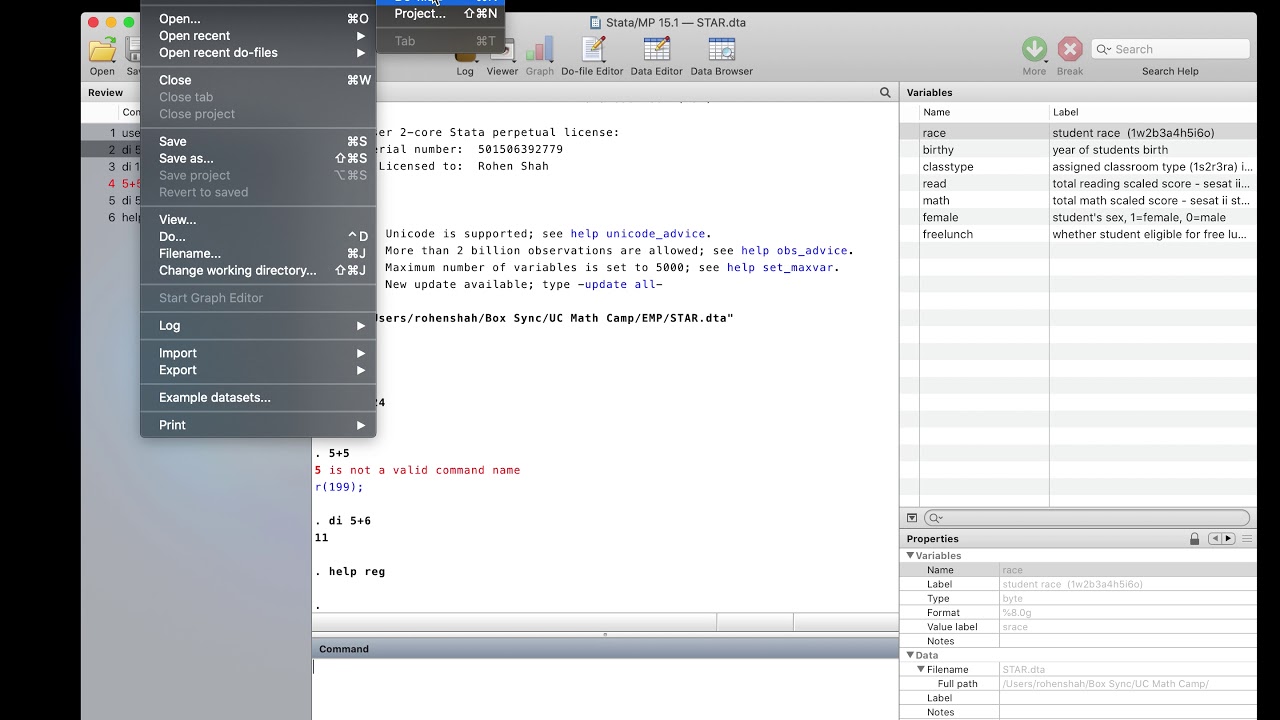The width and height of the screenshot is (1280, 720).
Task: Expand the Log submenu
Action: tap(258, 325)
